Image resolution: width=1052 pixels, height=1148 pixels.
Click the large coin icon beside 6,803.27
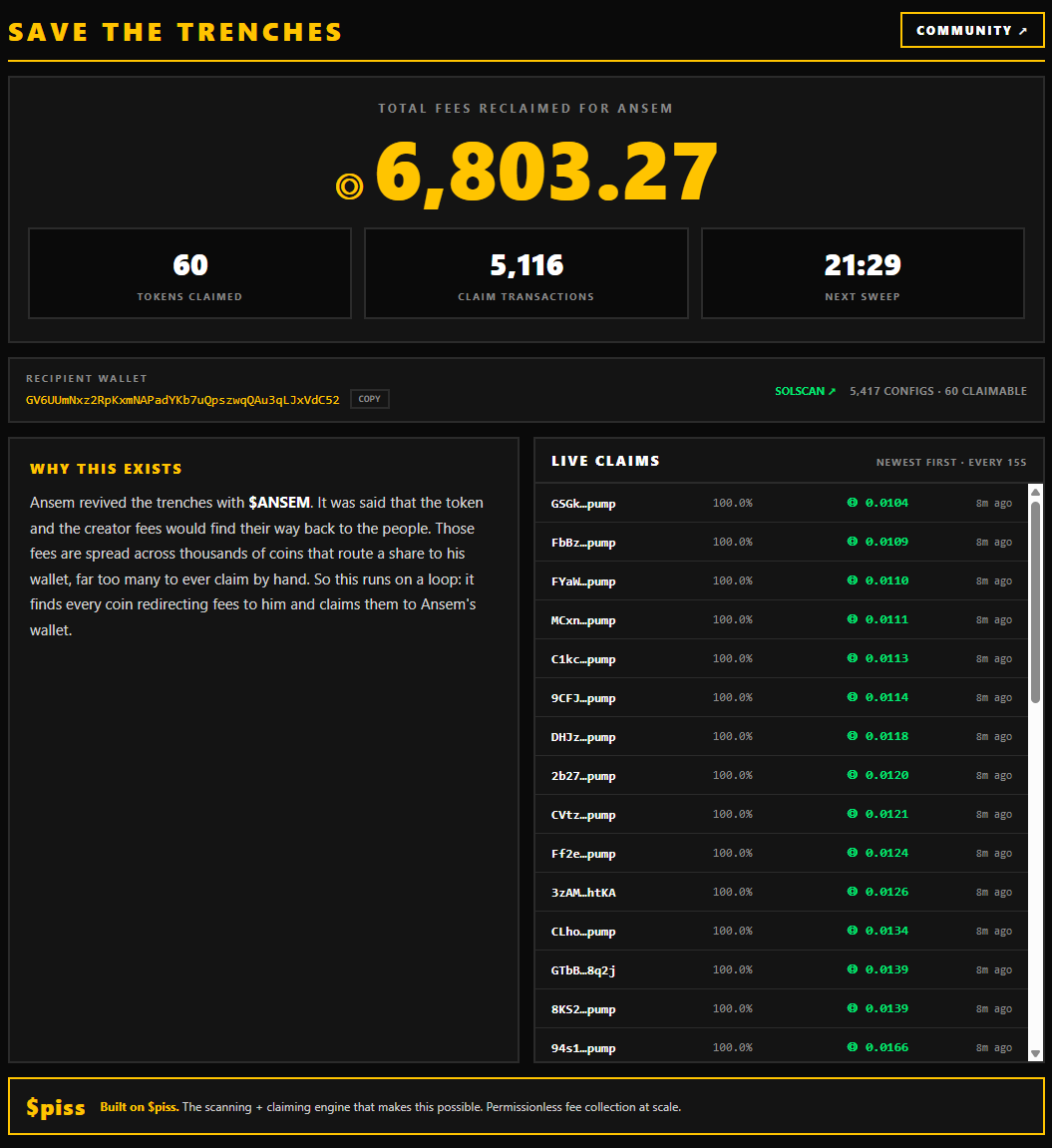click(349, 186)
